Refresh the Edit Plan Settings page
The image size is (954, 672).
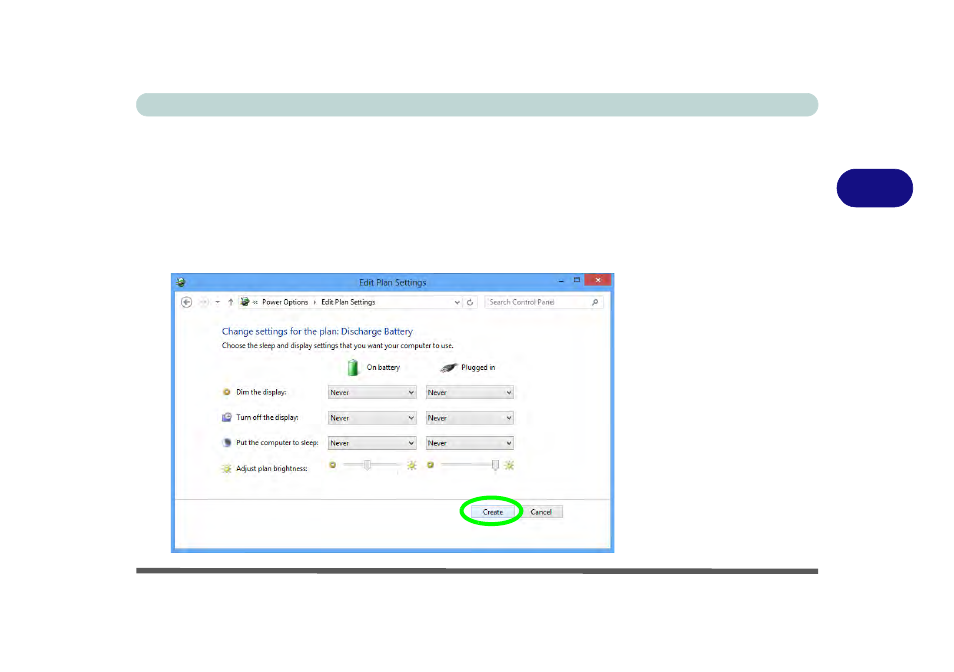(470, 302)
